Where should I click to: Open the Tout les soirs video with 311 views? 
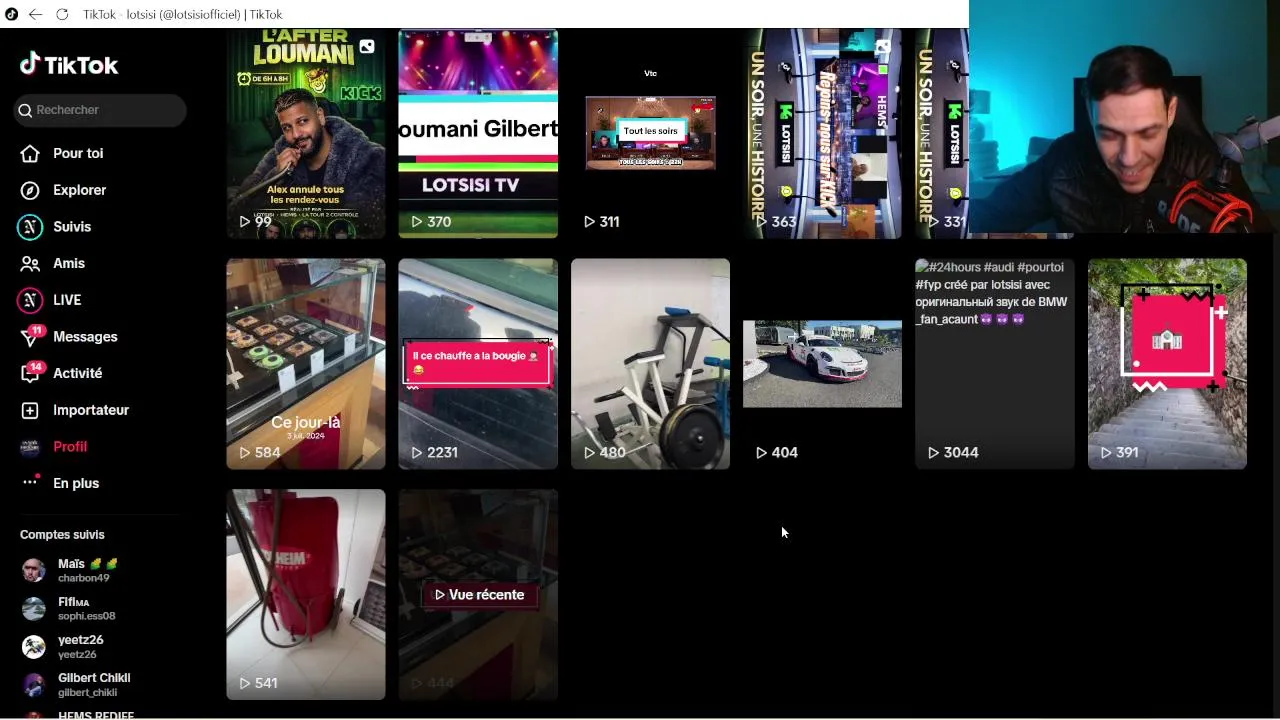coord(650,134)
